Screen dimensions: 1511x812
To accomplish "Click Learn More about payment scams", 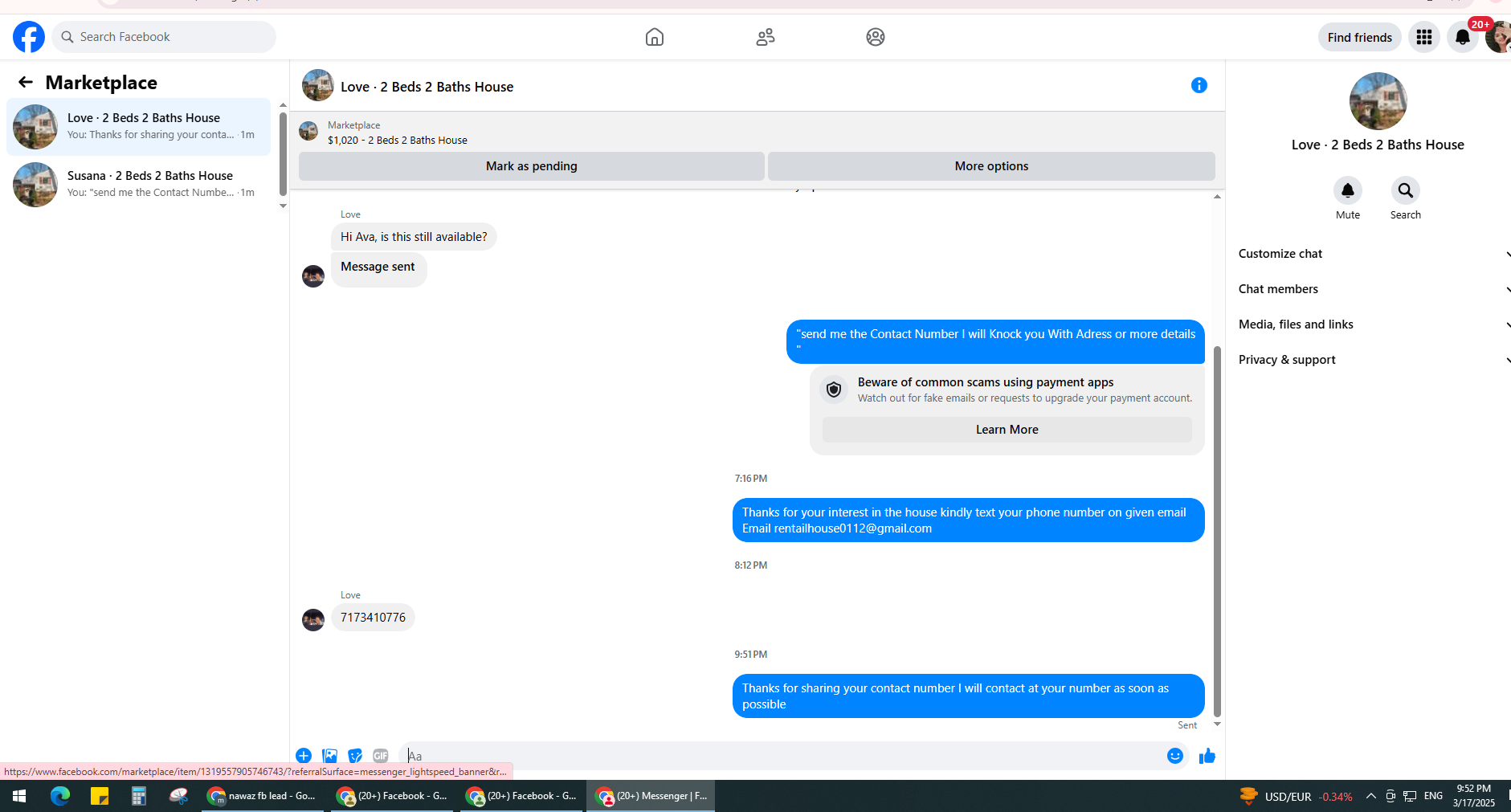I will click(1007, 430).
